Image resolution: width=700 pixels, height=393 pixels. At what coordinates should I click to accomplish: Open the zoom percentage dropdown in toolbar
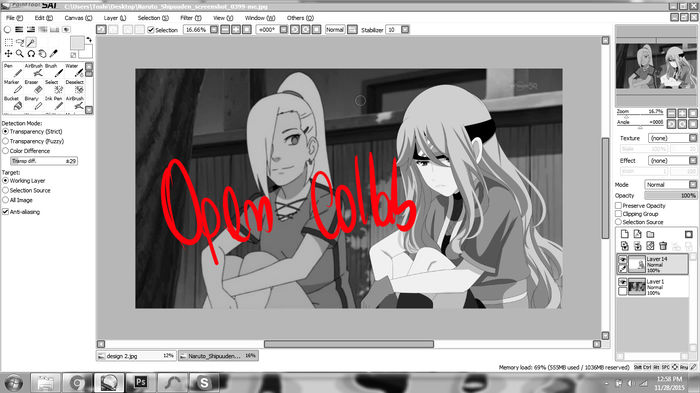coord(214,29)
